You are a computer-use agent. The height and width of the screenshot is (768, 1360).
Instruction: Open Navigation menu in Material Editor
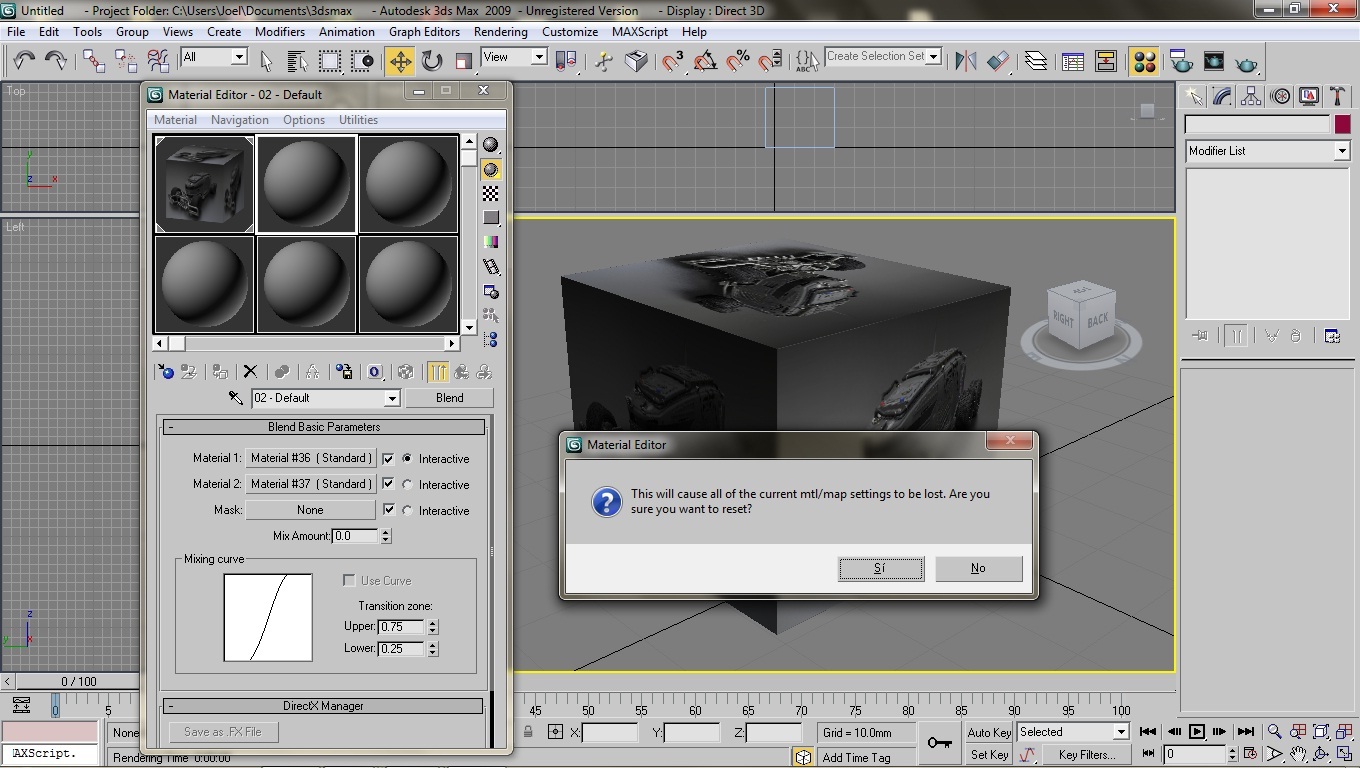coord(240,120)
